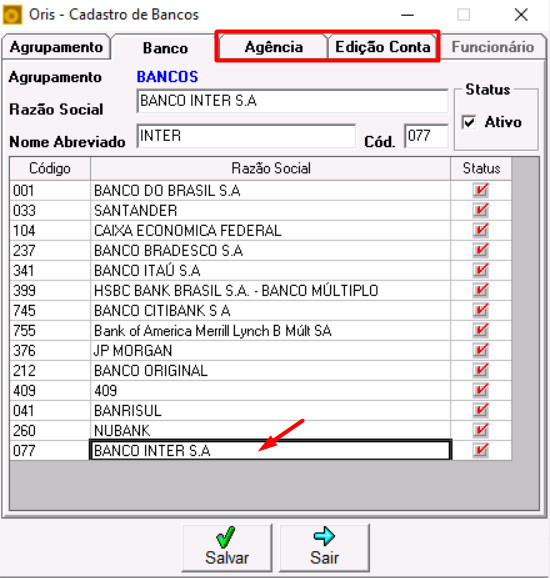The width and height of the screenshot is (550, 578).
Task: Click the Cód. field showing 077
Action: 426,136
